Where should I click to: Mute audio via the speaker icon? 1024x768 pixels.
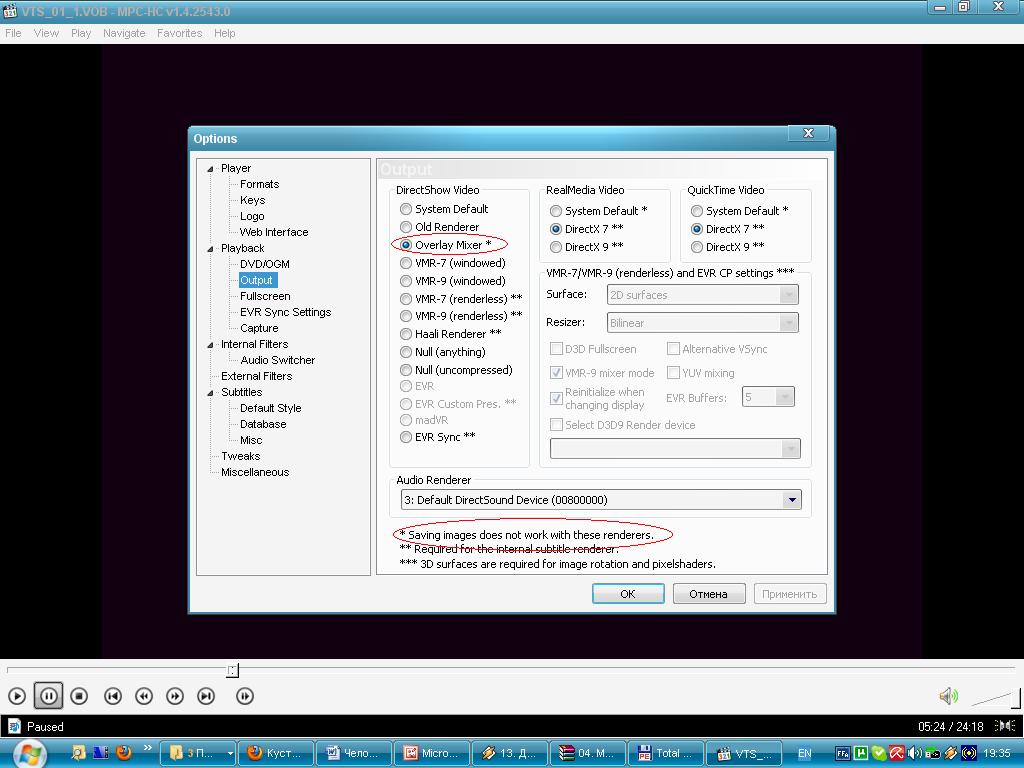(x=948, y=696)
